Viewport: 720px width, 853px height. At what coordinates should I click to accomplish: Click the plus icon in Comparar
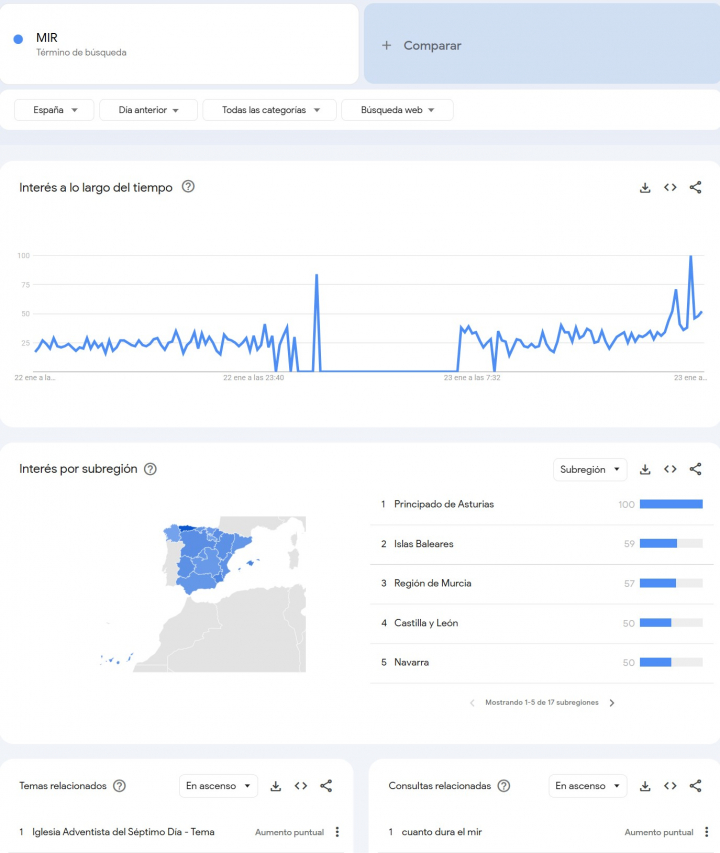tap(386, 45)
